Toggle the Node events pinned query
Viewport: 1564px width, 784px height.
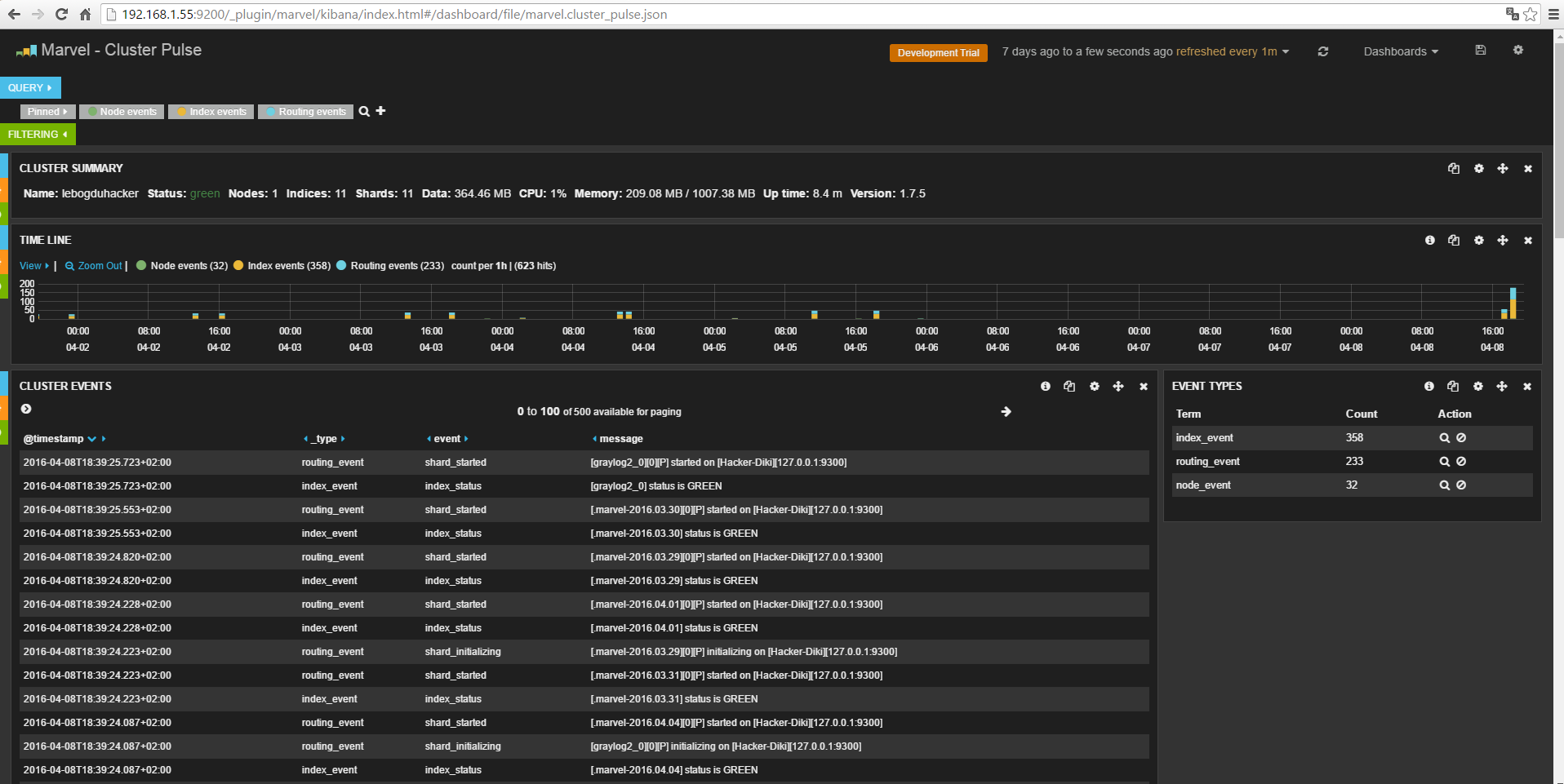coord(122,112)
